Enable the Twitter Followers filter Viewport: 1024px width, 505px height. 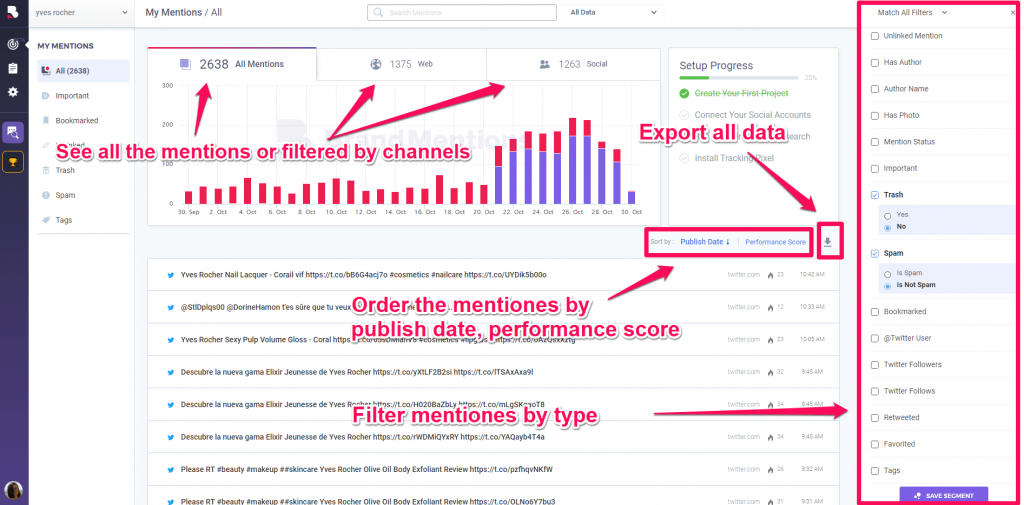click(x=875, y=365)
